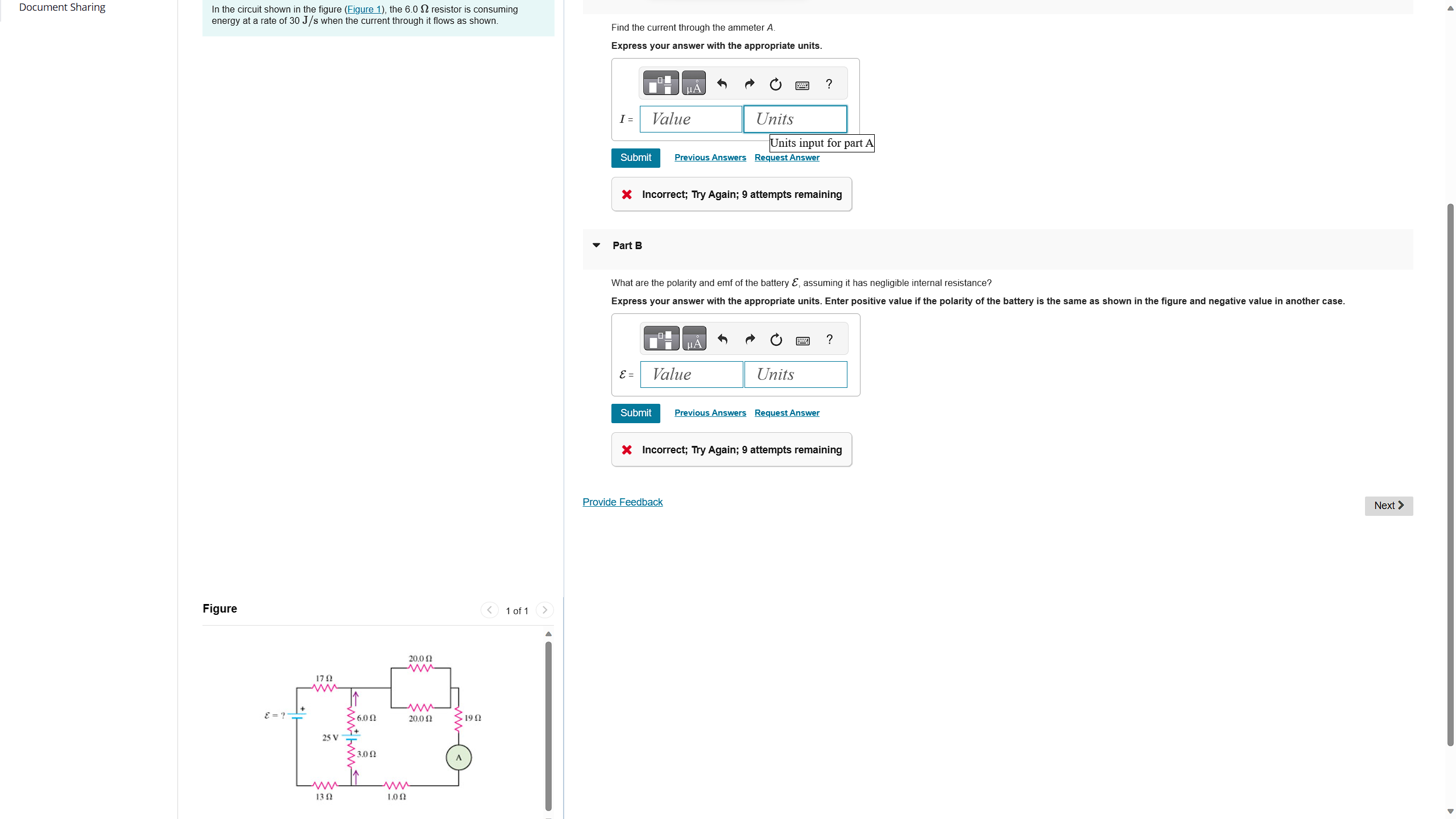Open templates tool in Part B toolbar

click(661, 339)
